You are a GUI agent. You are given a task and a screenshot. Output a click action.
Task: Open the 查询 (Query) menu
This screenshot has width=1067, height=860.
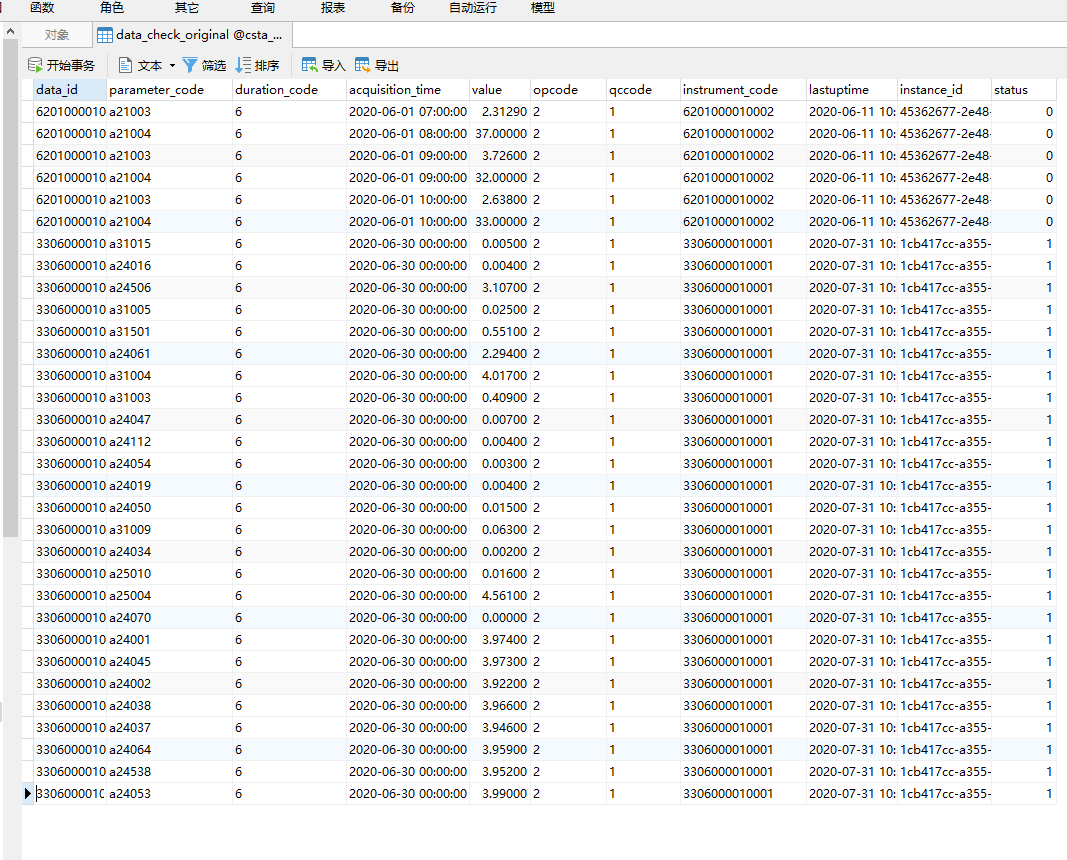tap(263, 8)
